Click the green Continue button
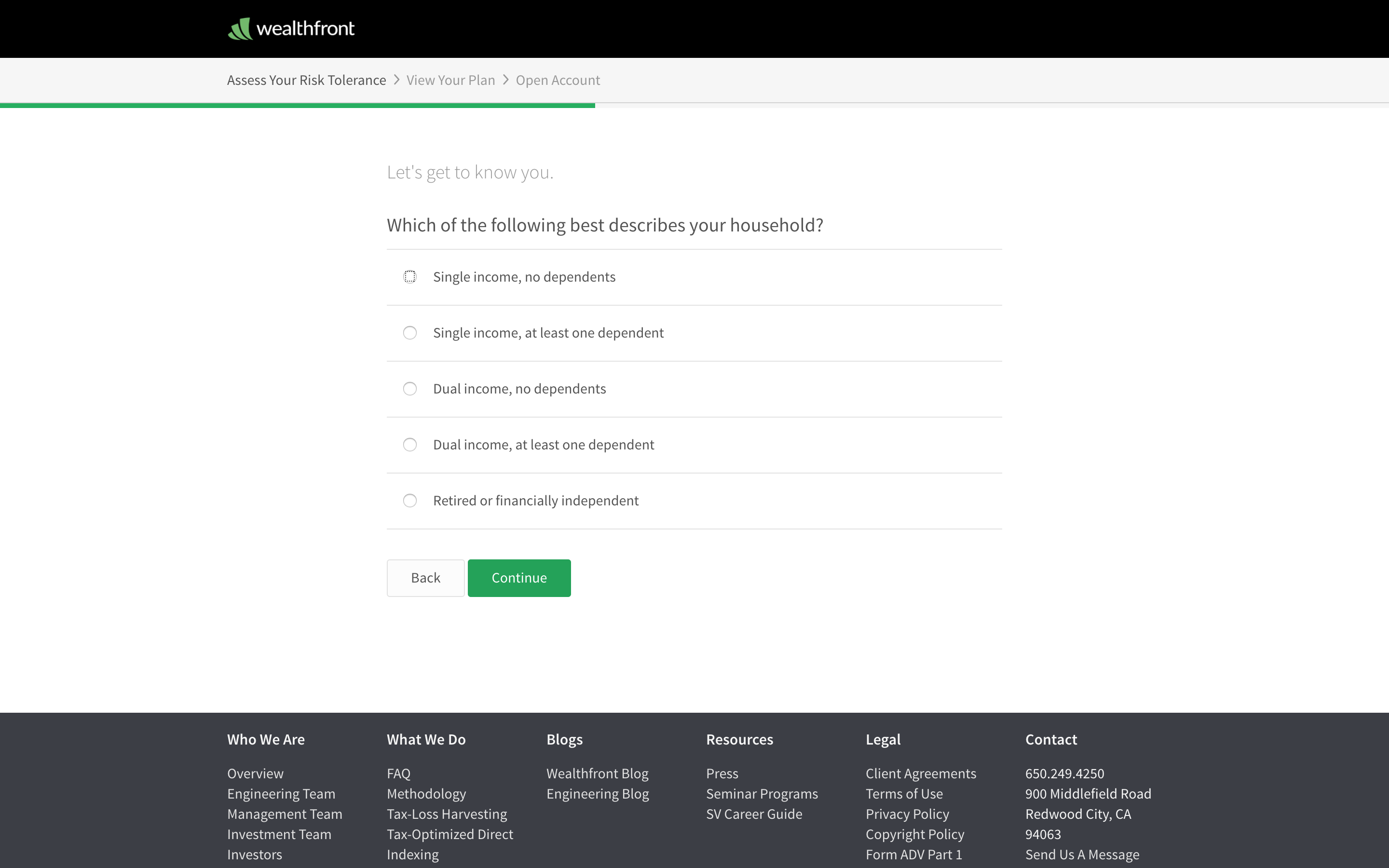Image resolution: width=1389 pixels, height=868 pixels. 519,578
